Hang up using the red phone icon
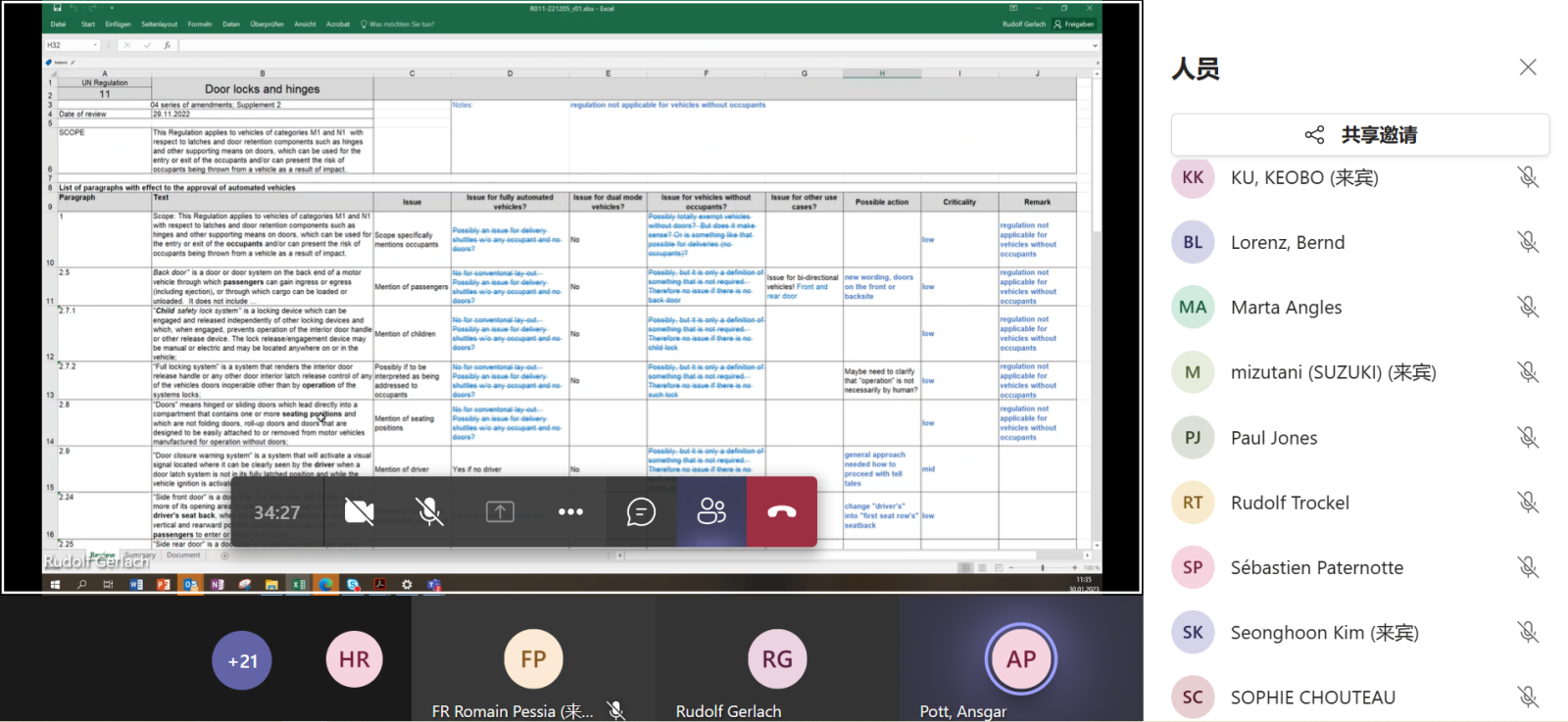Screen dimensions: 1568x722 [x=781, y=511]
